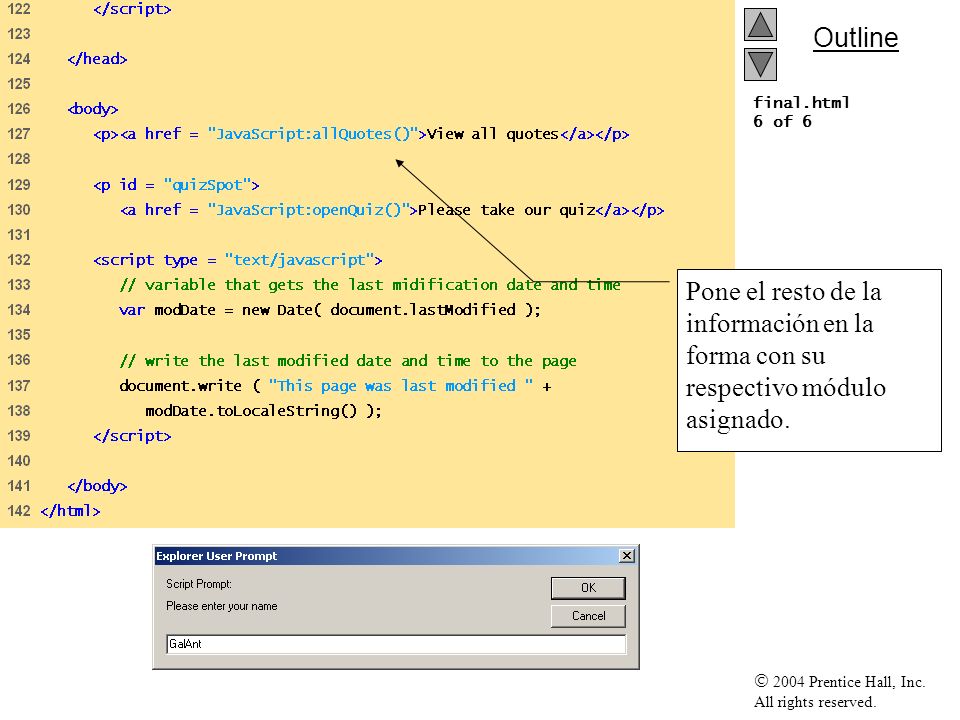Click the <body> tag on line 126

click(92, 109)
